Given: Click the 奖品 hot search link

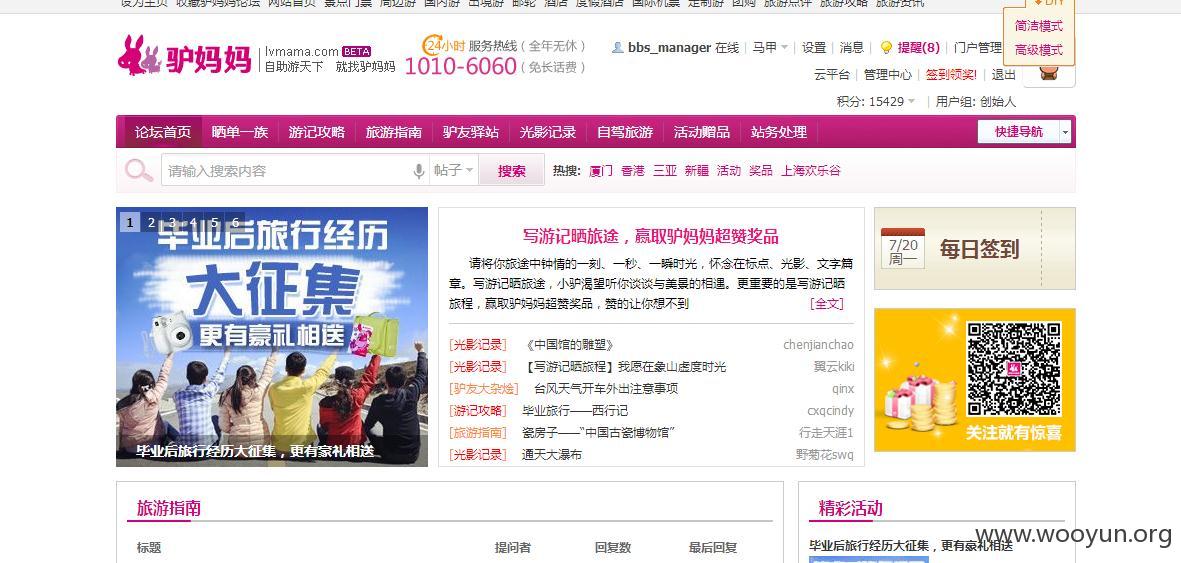Looking at the screenshot, I should click(x=761, y=170).
